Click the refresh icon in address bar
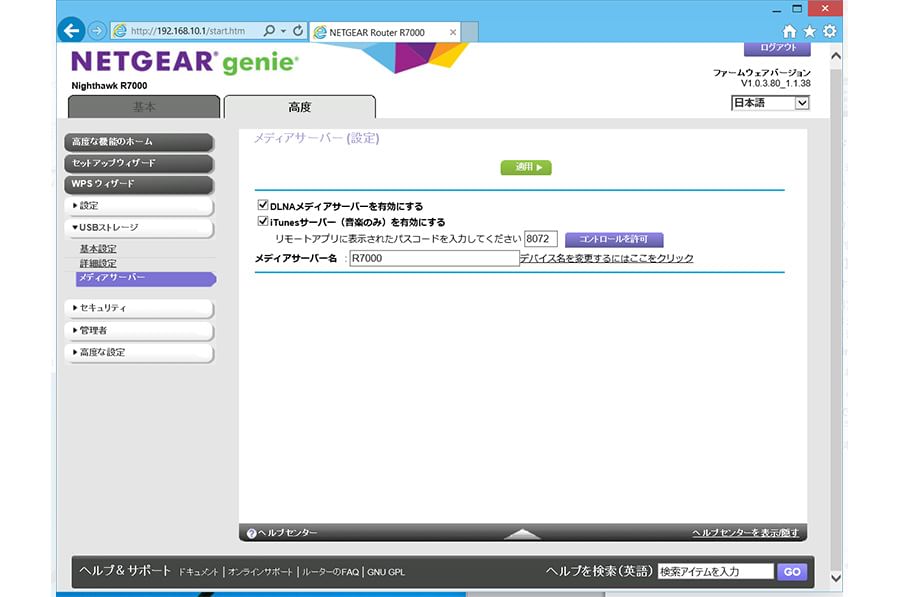900x597 pixels. pos(298,31)
